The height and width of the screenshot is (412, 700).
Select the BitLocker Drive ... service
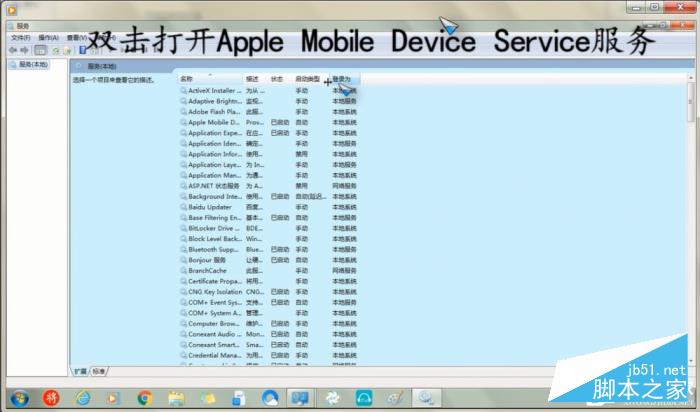click(268, 228)
